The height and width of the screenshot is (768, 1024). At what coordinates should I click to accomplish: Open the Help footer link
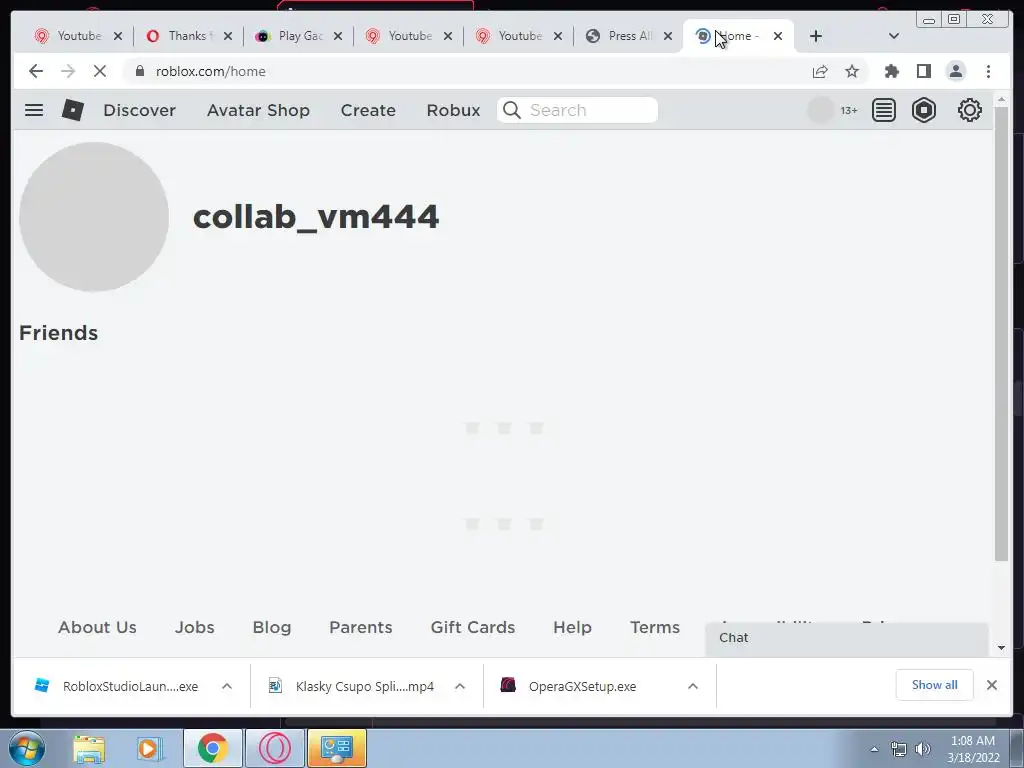(572, 628)
